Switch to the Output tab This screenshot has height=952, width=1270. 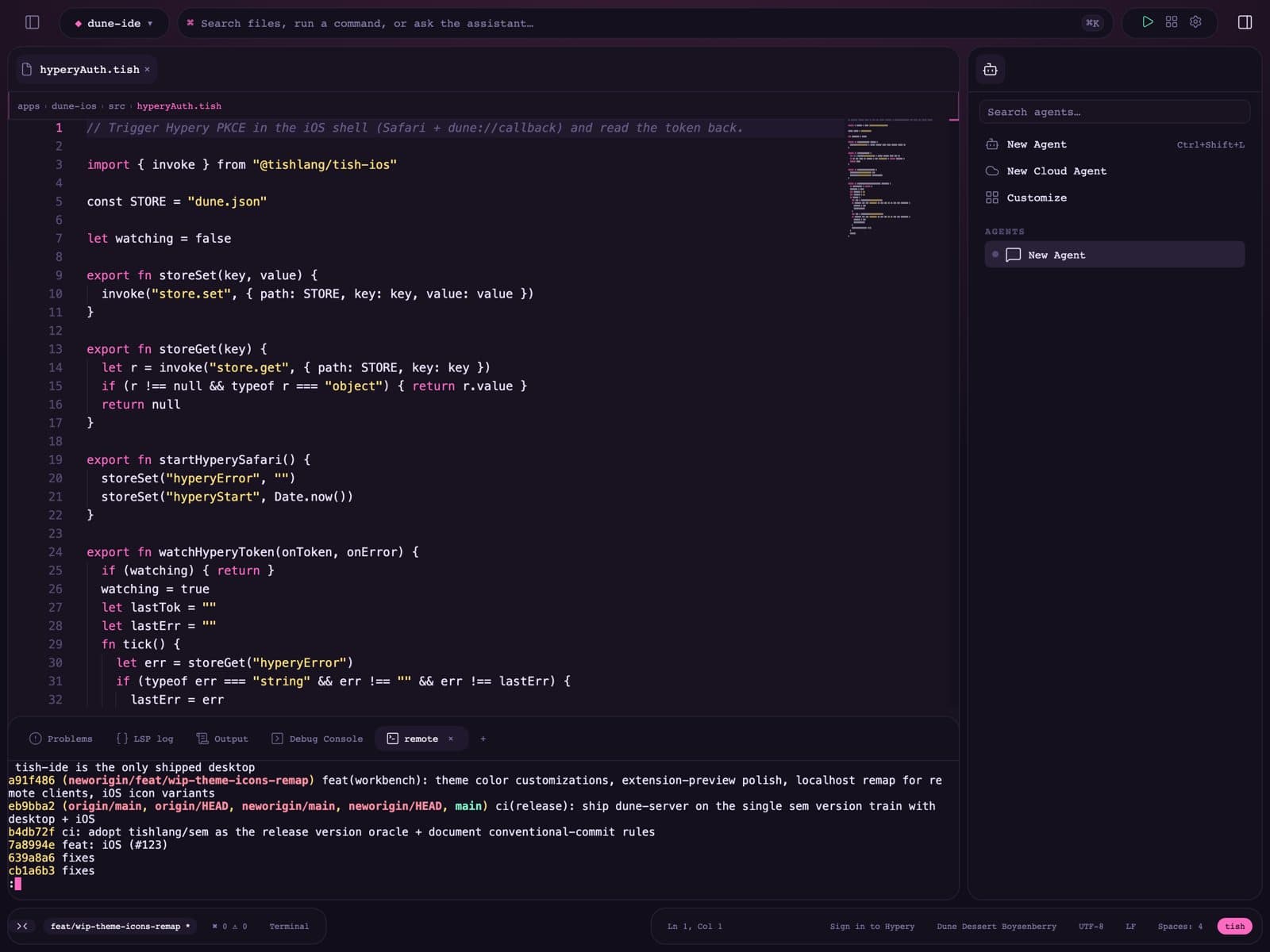222,739
